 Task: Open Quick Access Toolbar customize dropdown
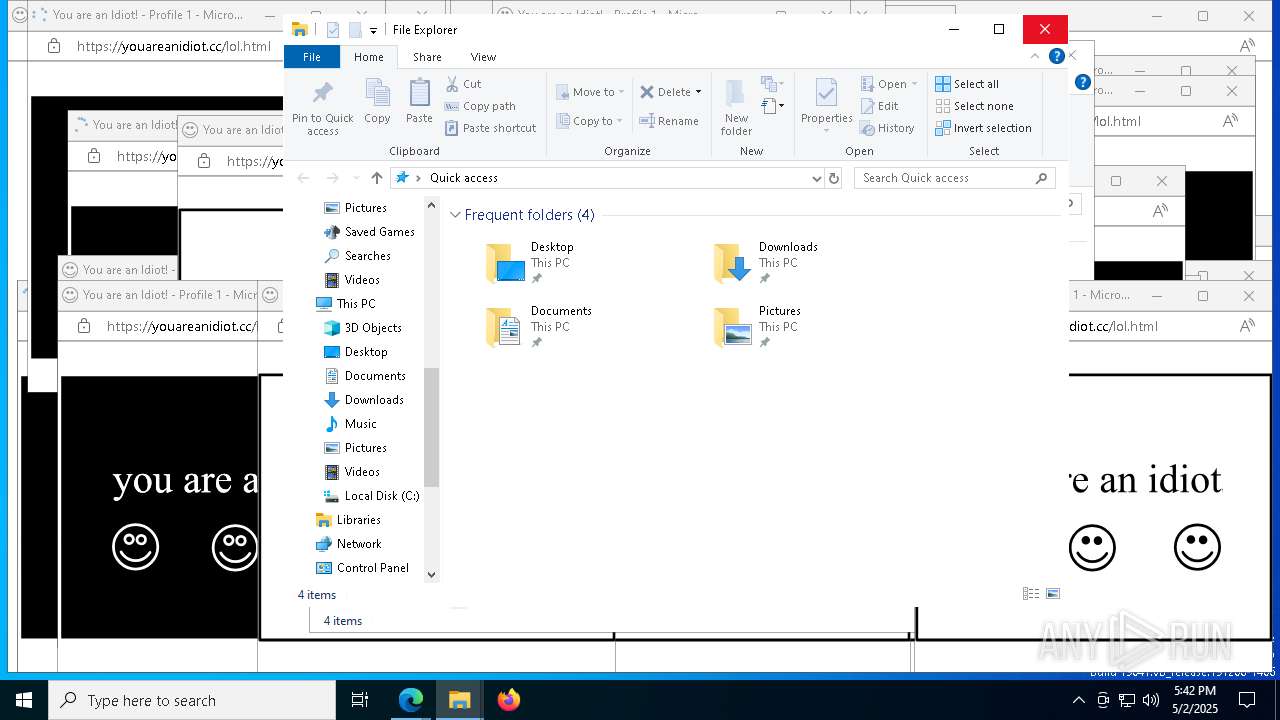click(373, 31)
